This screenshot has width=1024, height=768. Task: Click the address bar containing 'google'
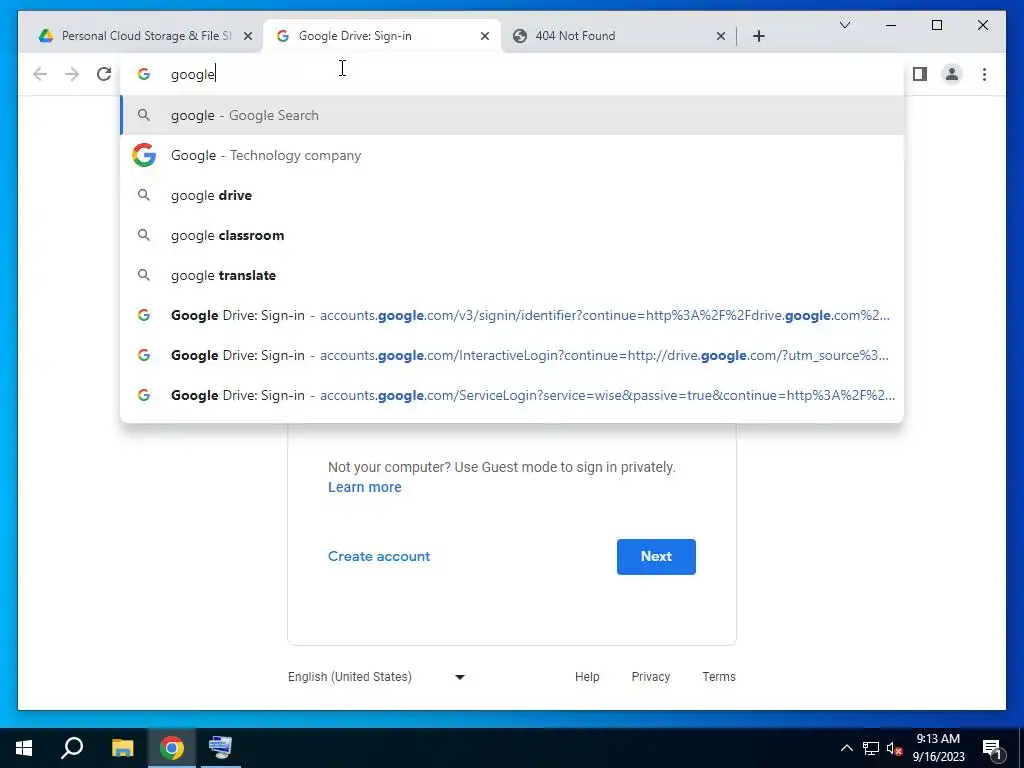[x=513, y=74]
